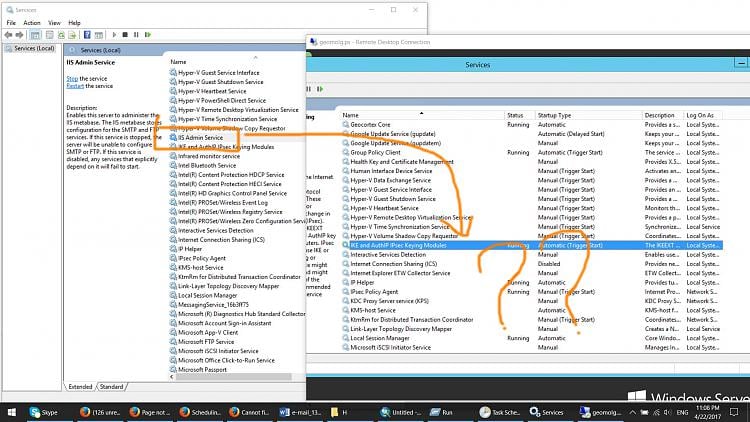This screenshot has height=422, width=750.
Task: Click the Restart Service icon in local toolbar
Action: click(x=148, y=35)
